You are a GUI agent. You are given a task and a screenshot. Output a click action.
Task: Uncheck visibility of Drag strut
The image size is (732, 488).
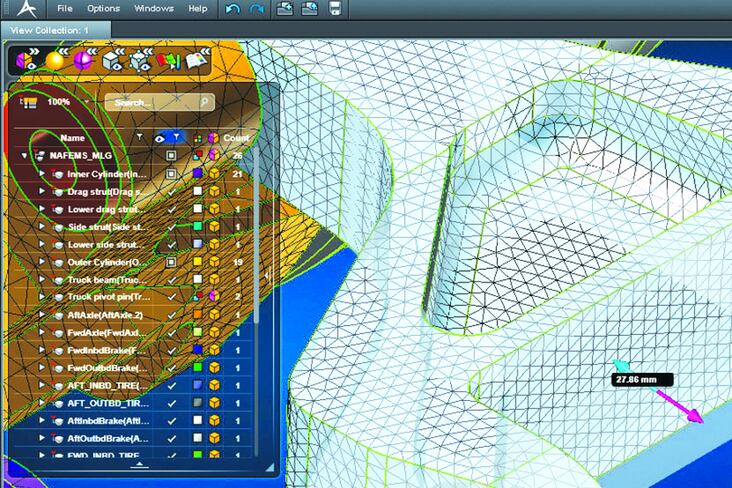click(x=171, y=192)
